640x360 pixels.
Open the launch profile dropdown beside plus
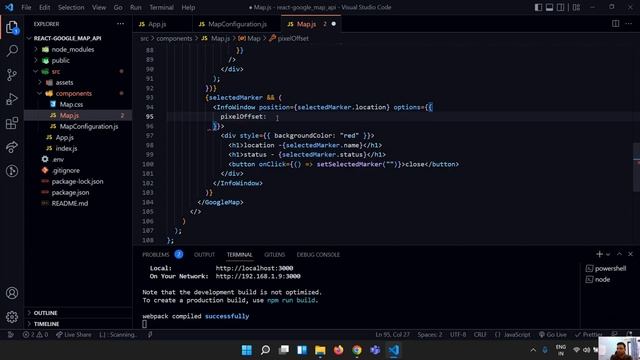(x=608, y=254)
